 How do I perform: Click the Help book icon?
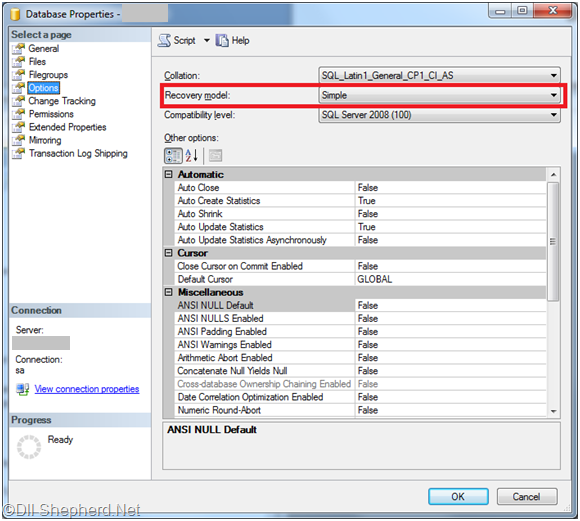(x=222, y=40)
